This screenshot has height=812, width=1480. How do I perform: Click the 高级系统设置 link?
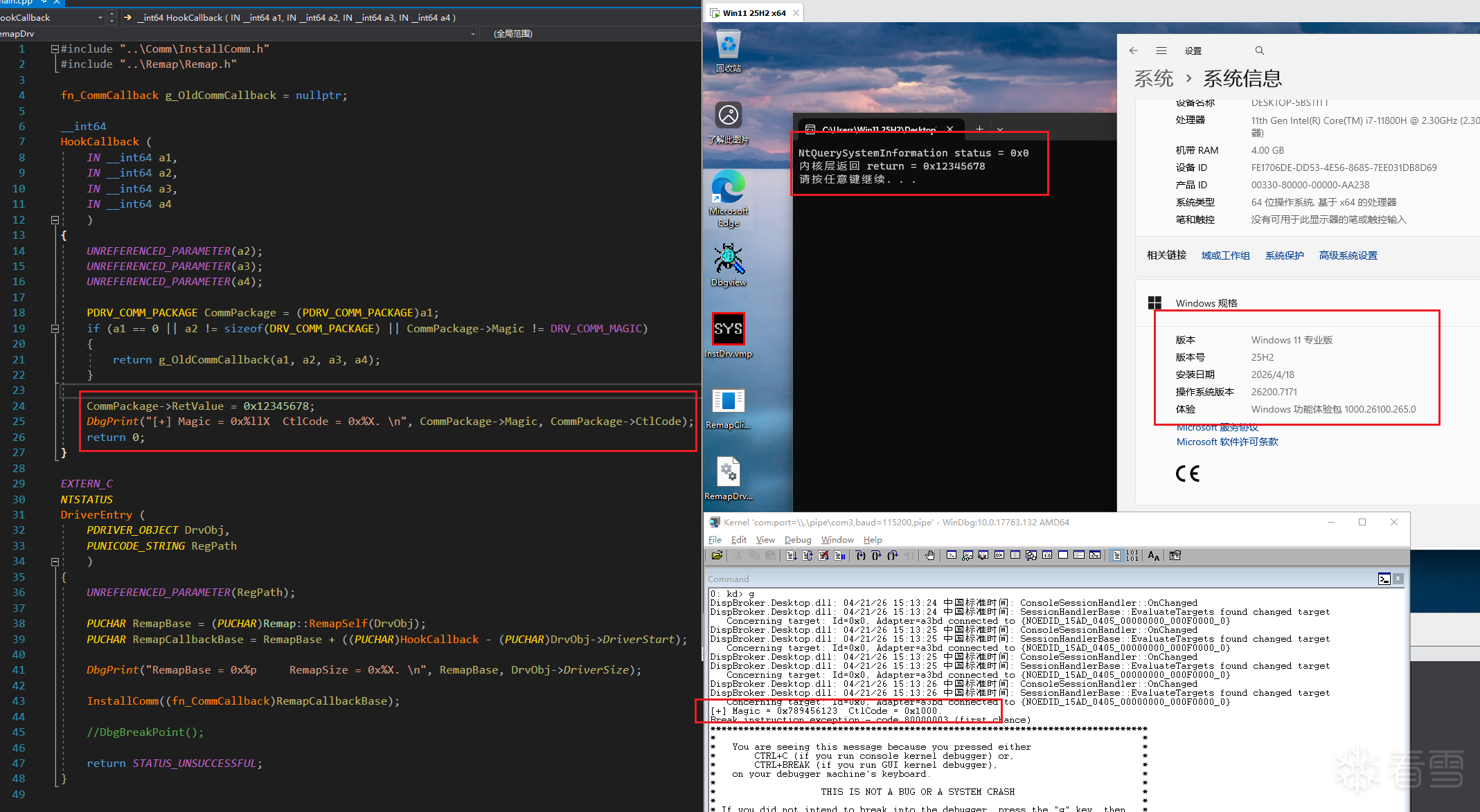[x=1348, y=255]
